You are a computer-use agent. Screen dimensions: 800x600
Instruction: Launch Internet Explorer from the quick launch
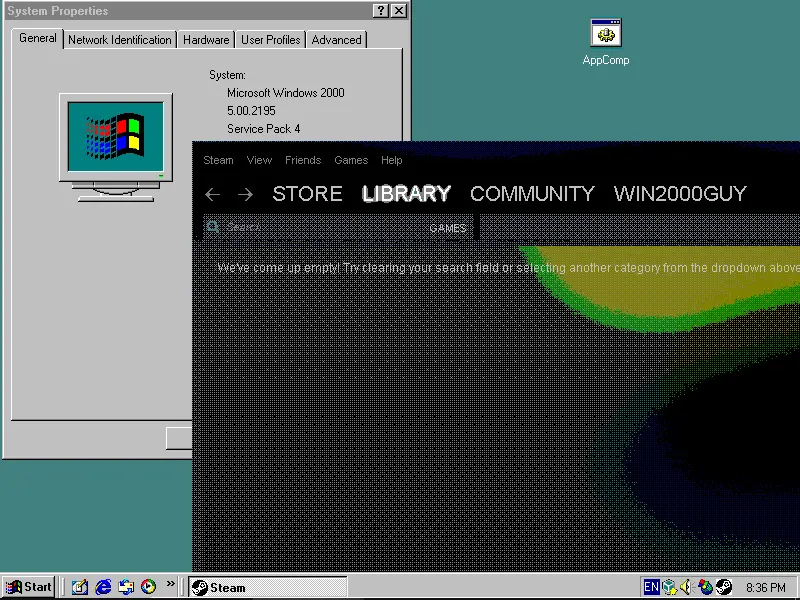tap(103, 587)
